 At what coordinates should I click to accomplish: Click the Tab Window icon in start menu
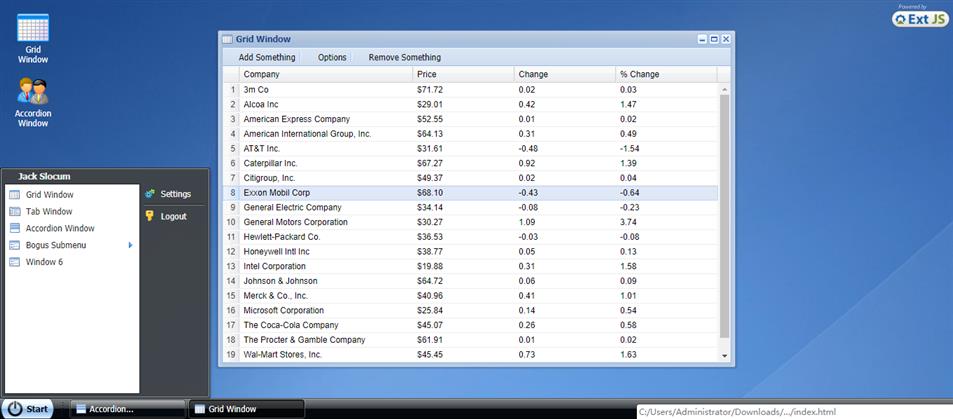coord(15,212)
